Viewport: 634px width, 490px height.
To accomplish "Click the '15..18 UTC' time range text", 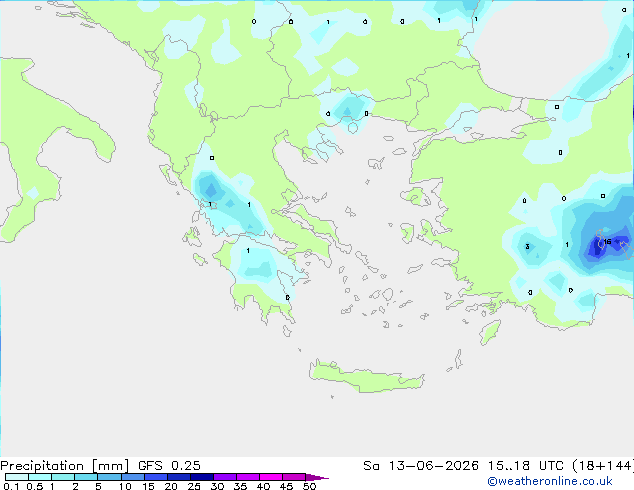I will point(525,466).
